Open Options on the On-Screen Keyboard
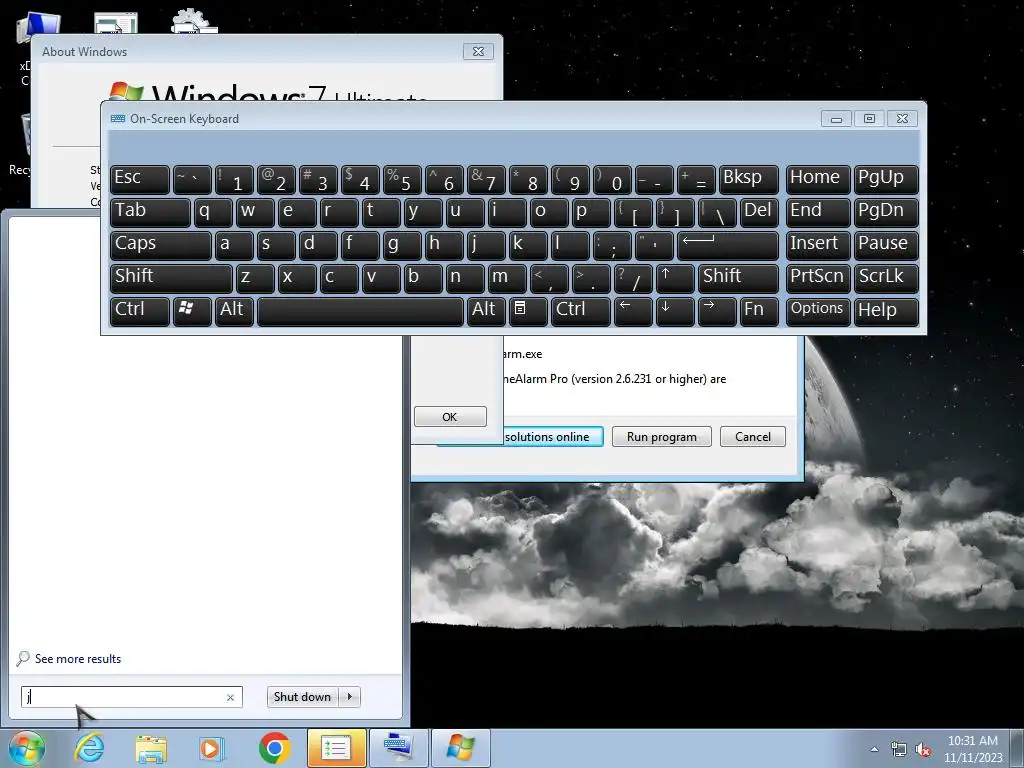The width and height of the screenshot is (1024, 768). tap(818, 312)
